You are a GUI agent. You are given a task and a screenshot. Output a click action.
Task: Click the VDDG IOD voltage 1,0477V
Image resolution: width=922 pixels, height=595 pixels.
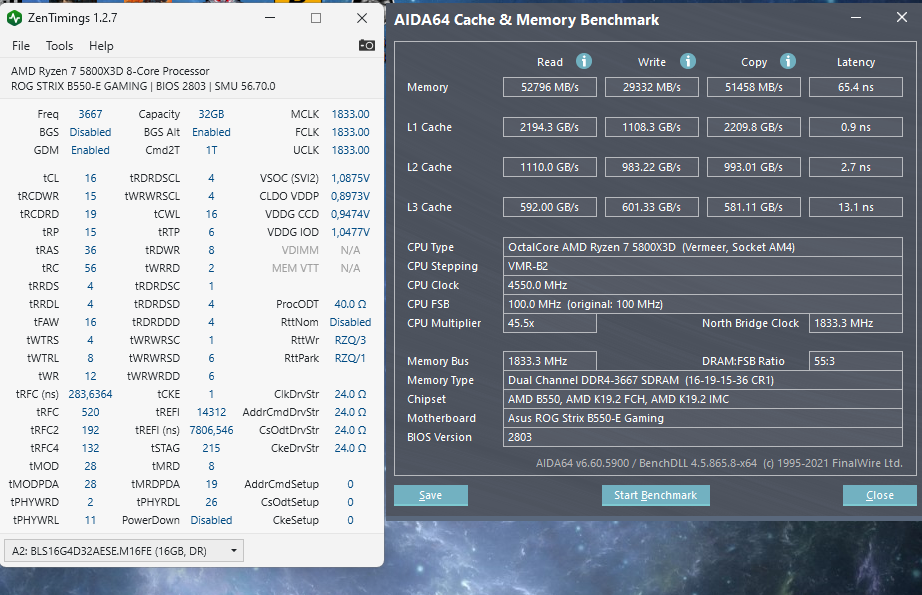click(350, 232)
